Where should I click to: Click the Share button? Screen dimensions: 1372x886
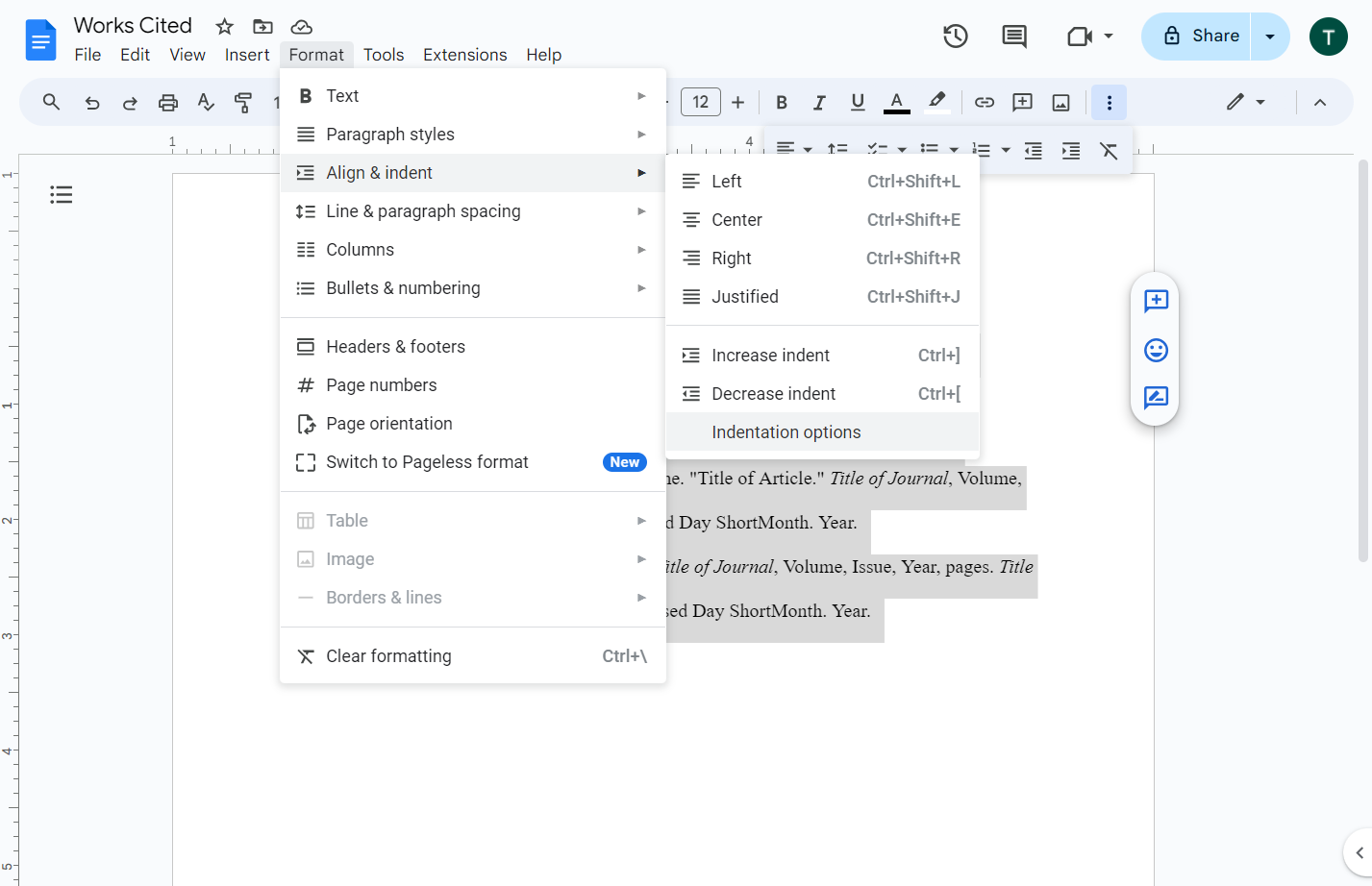point(1196,37)
